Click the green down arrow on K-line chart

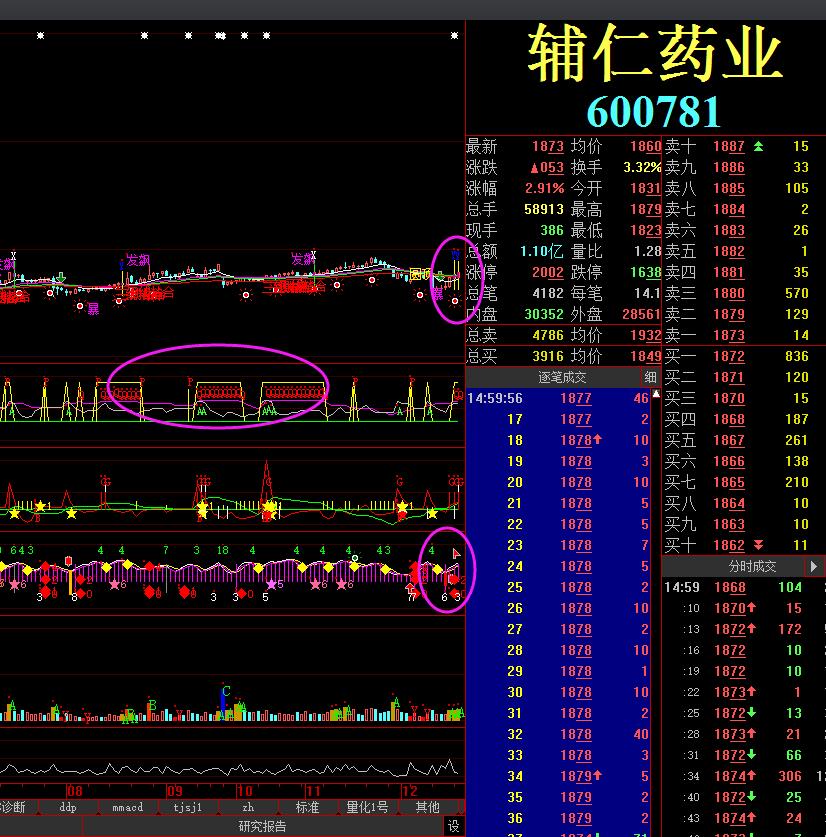tap(61, 277)
